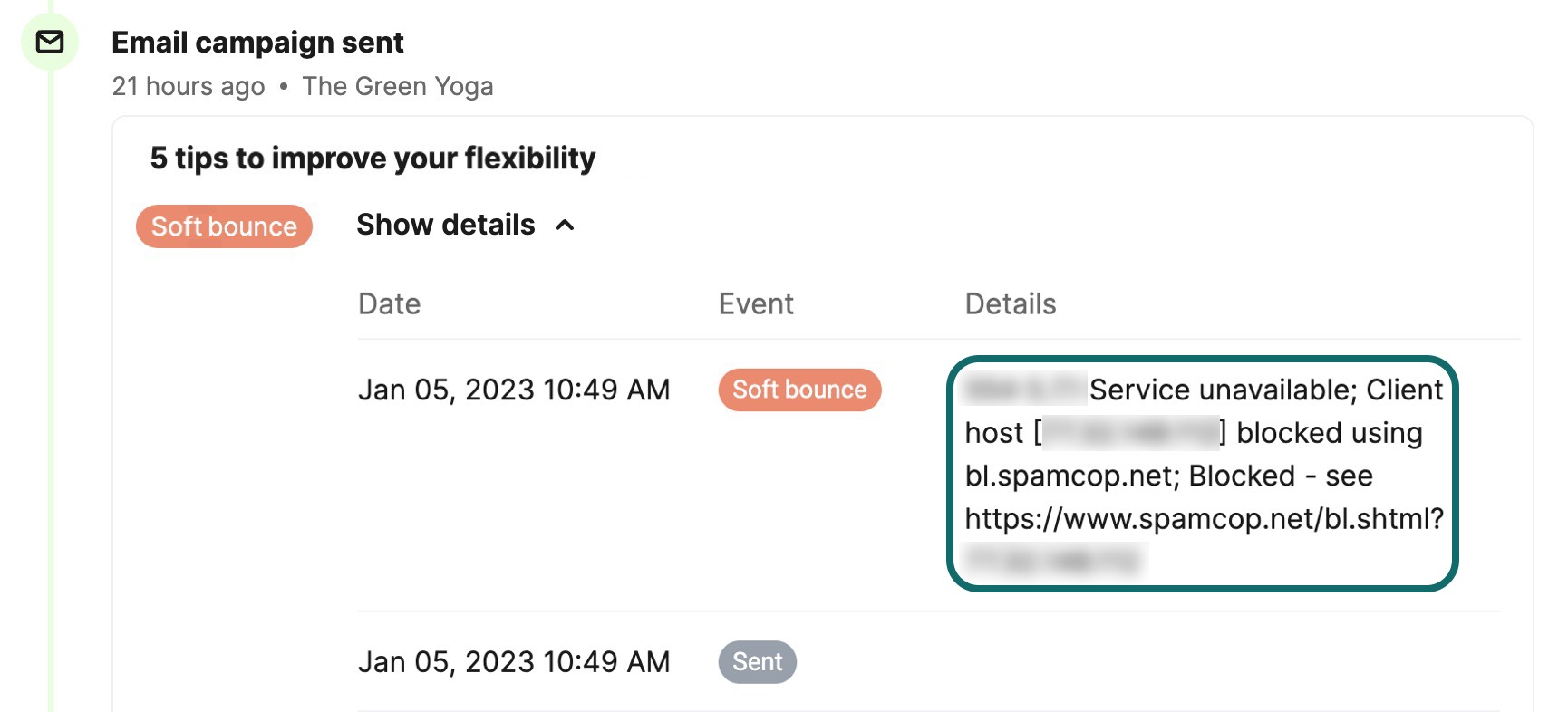Viewport: 1568px width, 712px height.
Task: Open the Email campaign sent heading
Action: click(x=257, y=43)
